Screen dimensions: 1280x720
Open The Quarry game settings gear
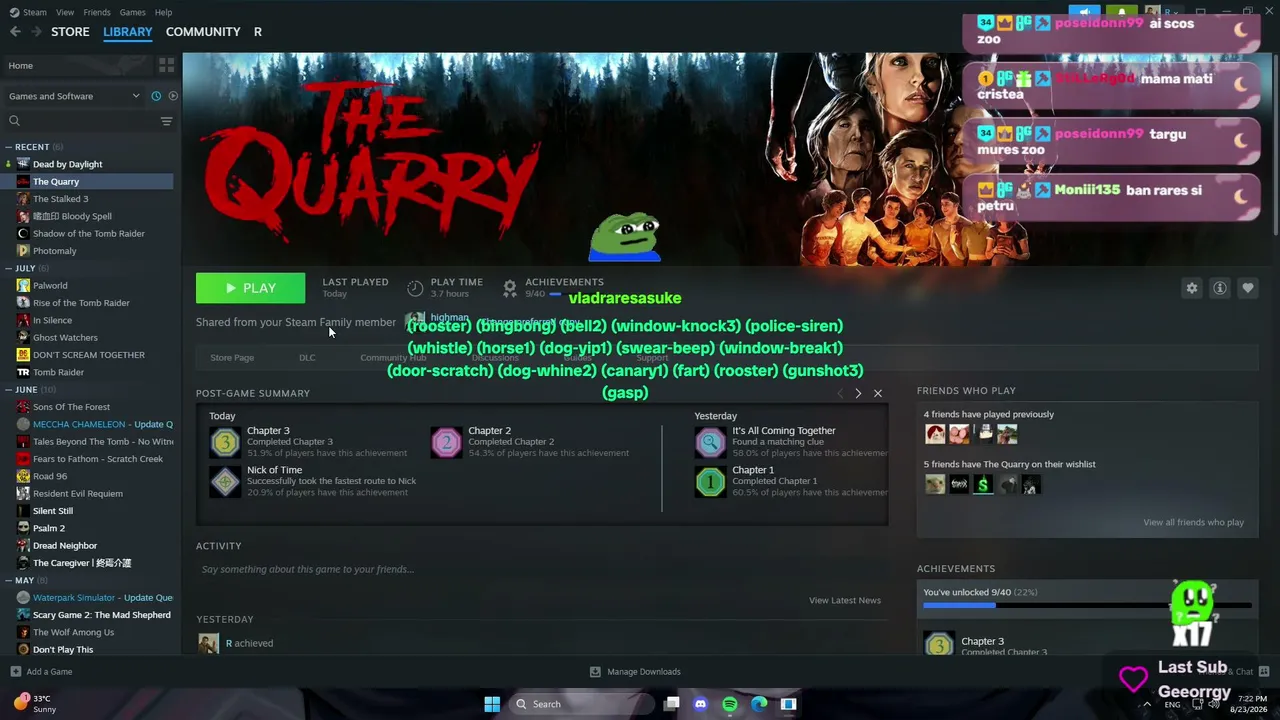coord(1192,288)
